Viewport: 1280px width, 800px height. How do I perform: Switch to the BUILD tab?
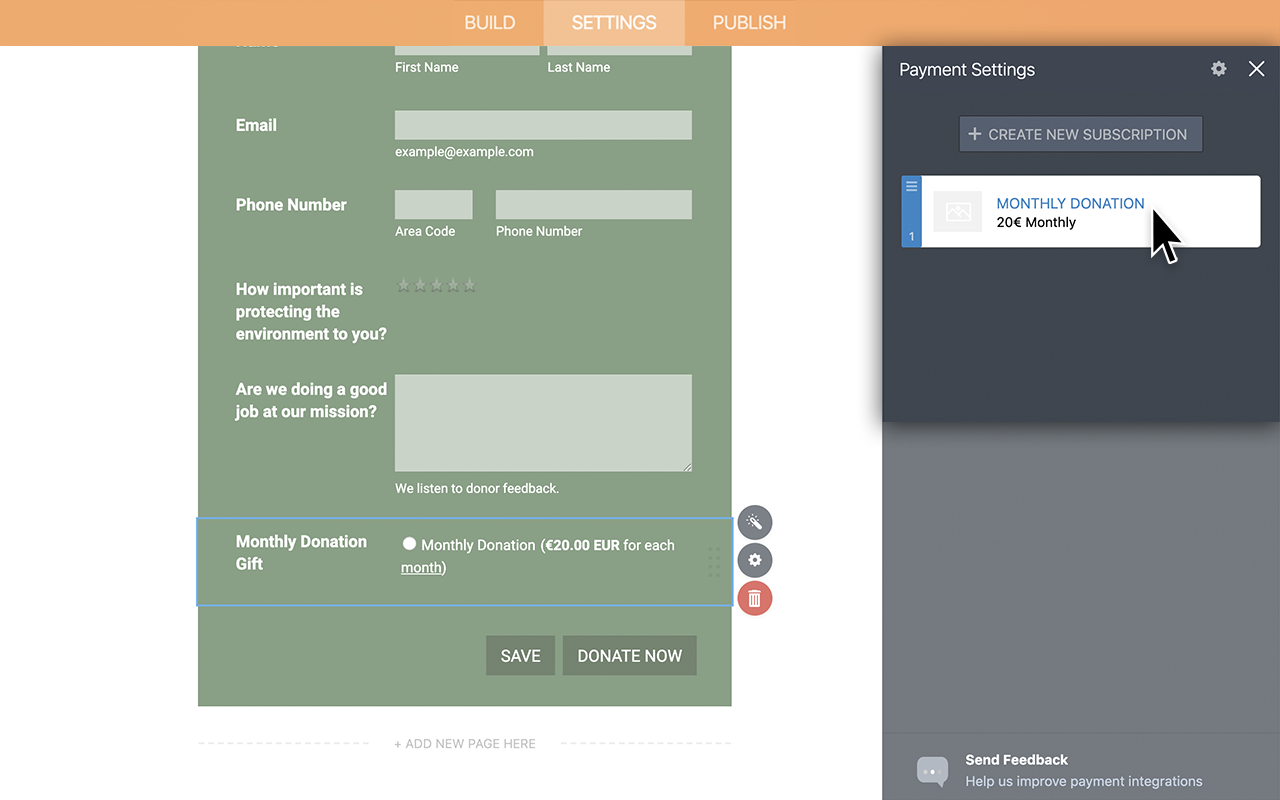pyautogui.click(x=489, y=22)
